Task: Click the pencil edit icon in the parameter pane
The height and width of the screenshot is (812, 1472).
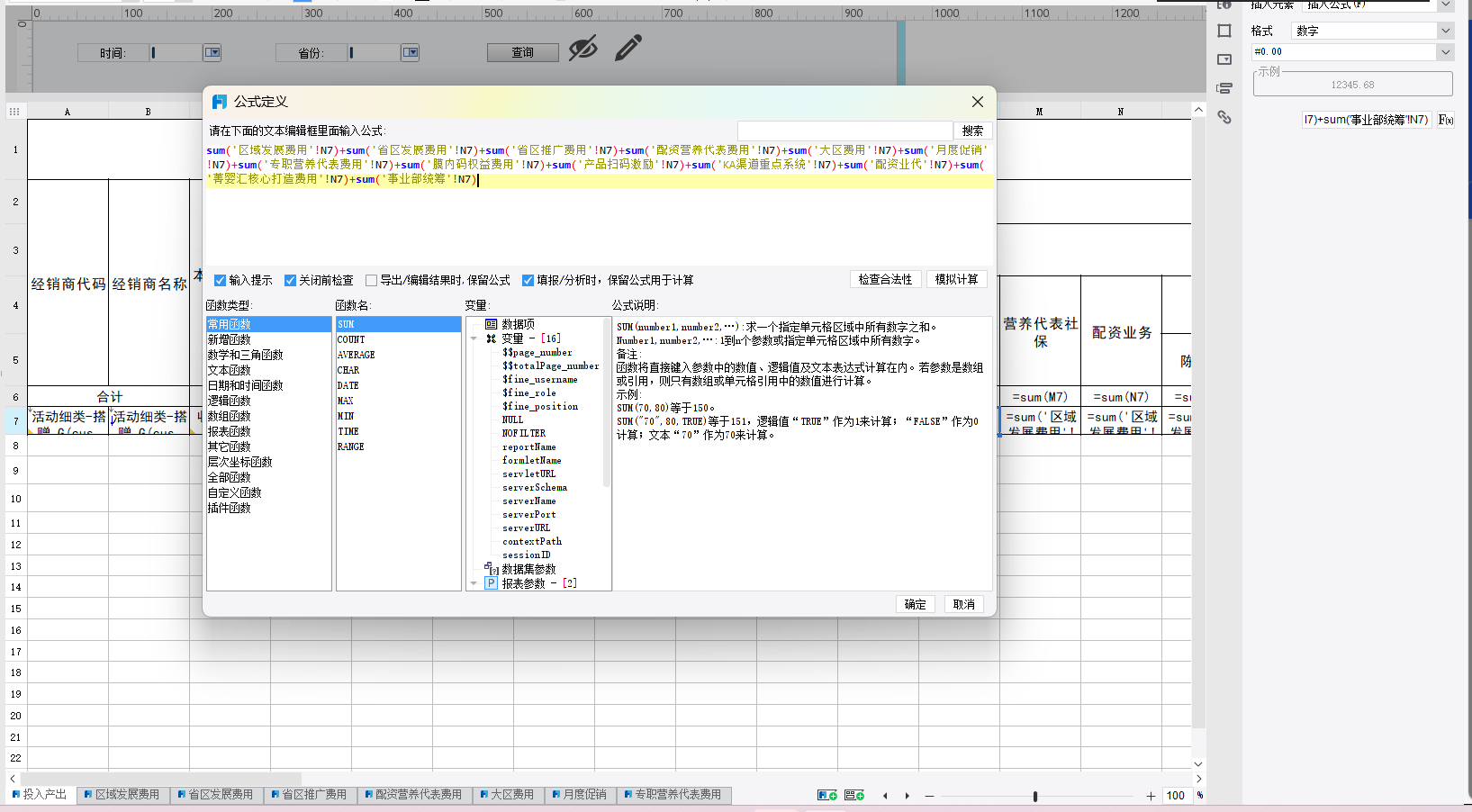Action: point(628,48)
